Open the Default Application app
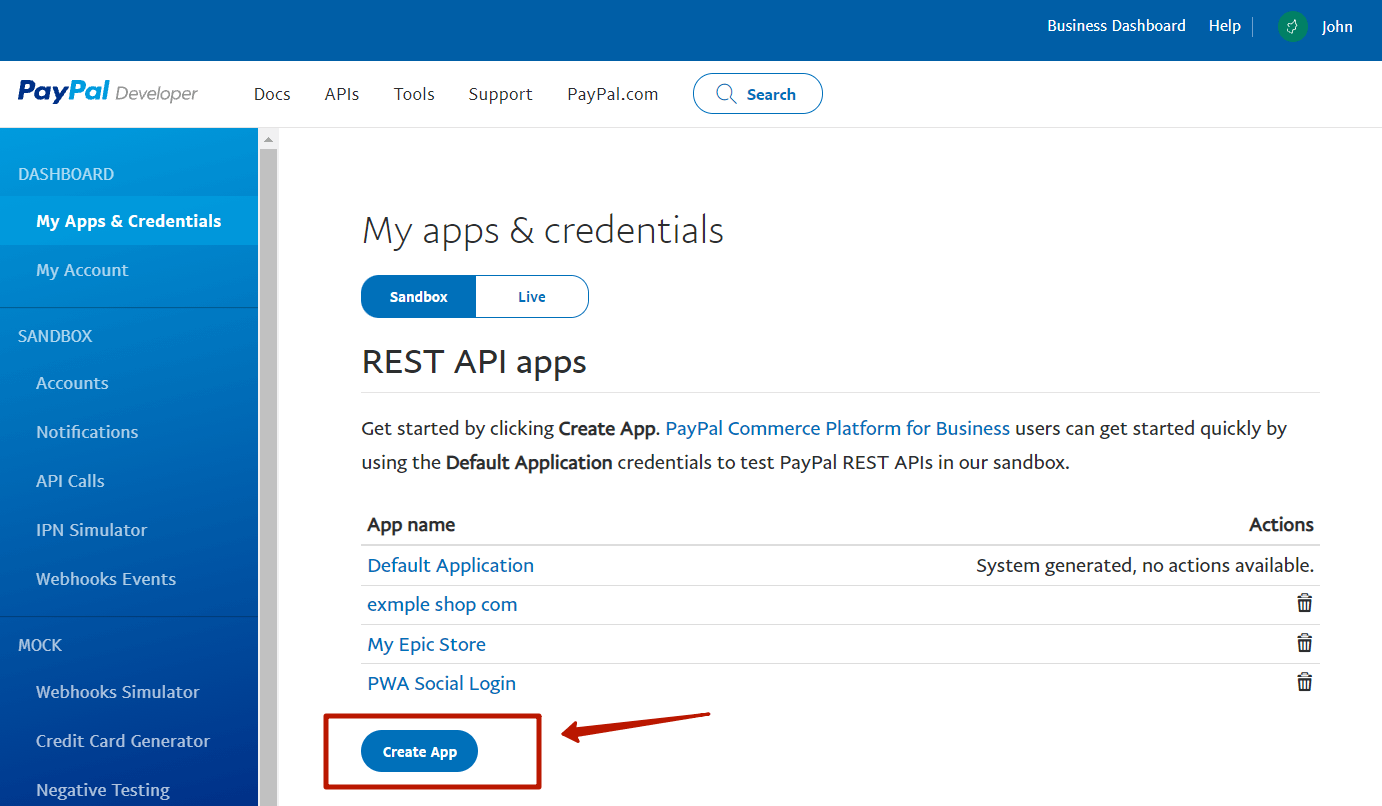The image size is (1382, 806). pyautogui.click(x=450, y=565)
